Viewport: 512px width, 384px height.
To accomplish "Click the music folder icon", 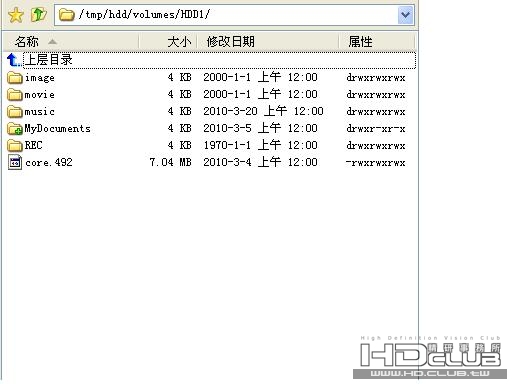I will [15, 112].
